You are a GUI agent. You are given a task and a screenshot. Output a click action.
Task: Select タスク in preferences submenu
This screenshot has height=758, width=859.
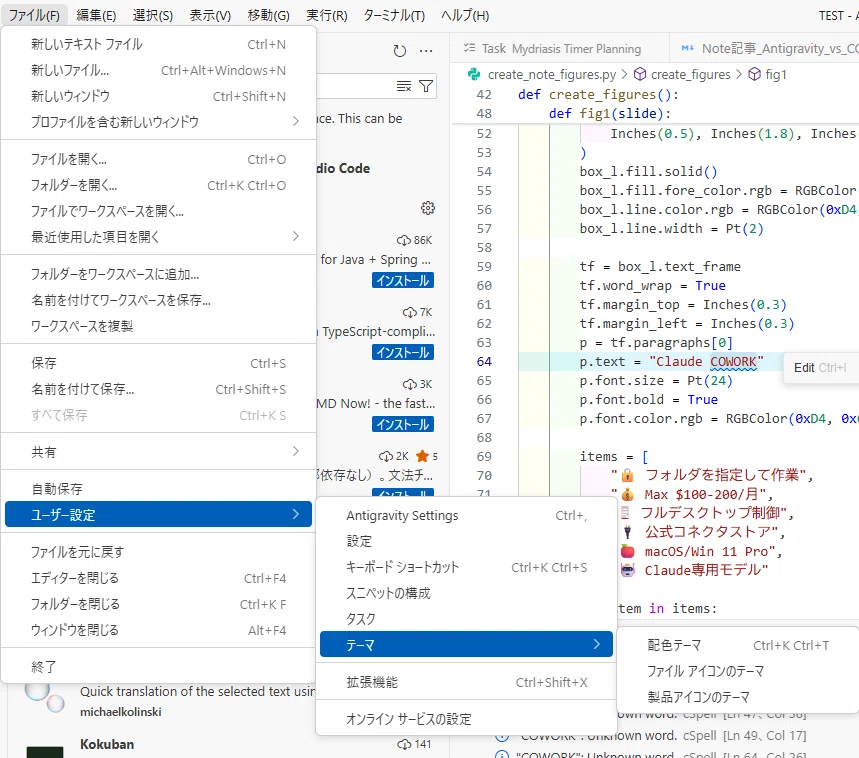pos(466,619)
